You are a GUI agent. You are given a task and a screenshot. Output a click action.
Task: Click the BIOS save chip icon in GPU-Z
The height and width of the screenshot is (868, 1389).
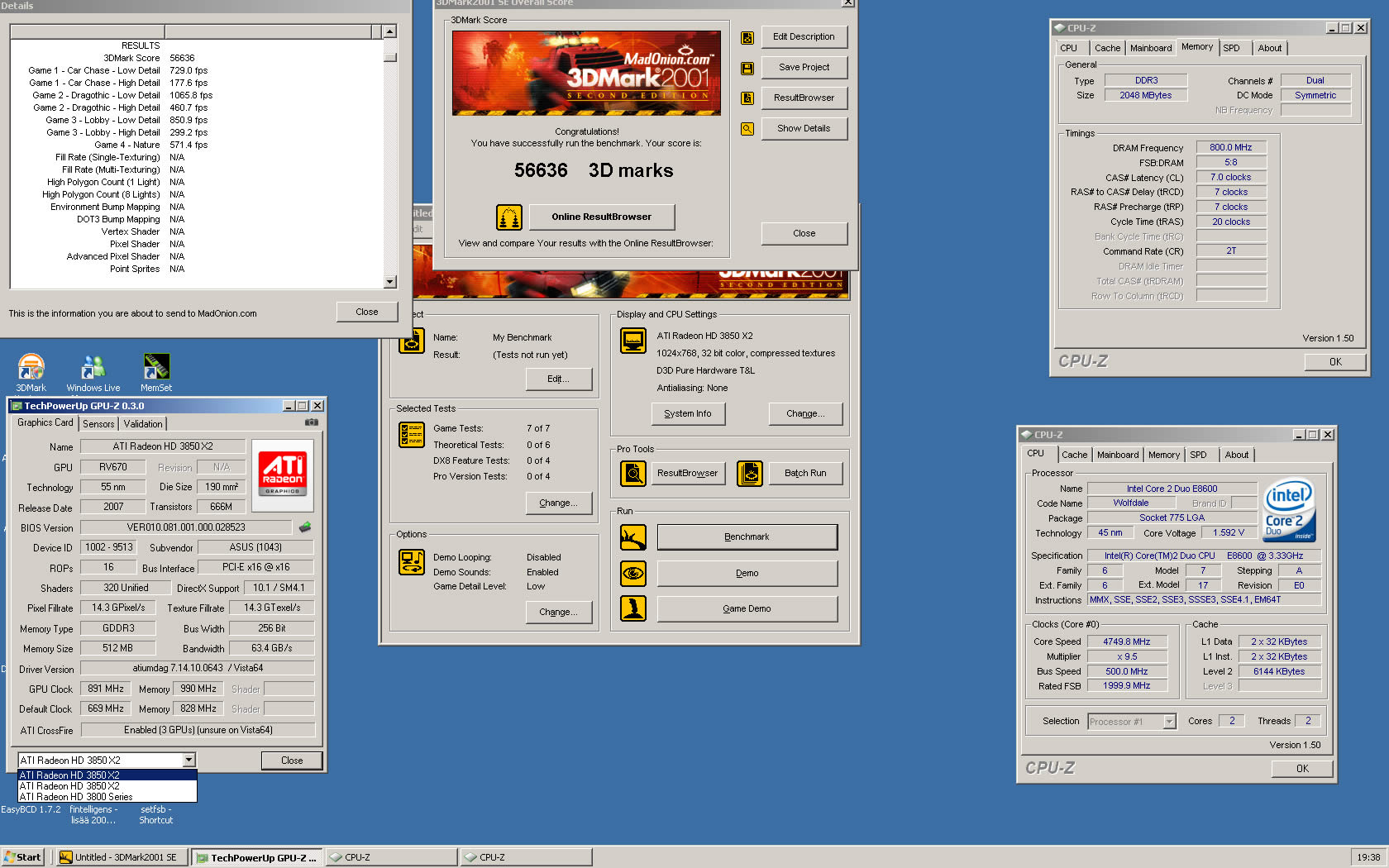[x=305, y=527]
